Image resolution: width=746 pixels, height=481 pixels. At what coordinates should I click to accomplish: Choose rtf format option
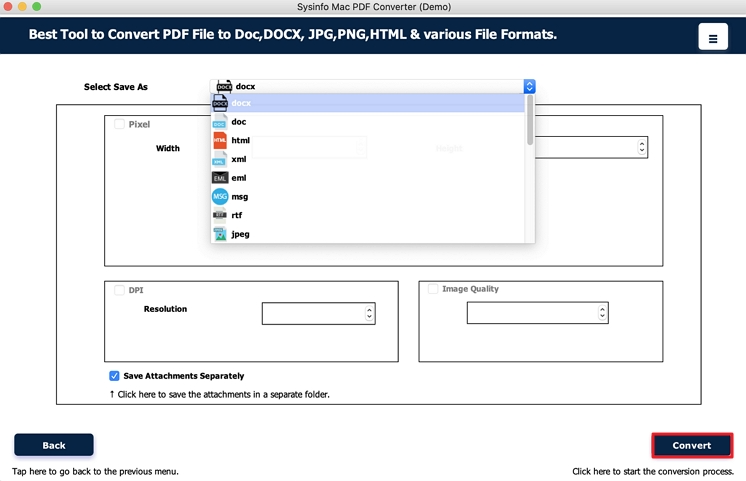pos(368,215)
